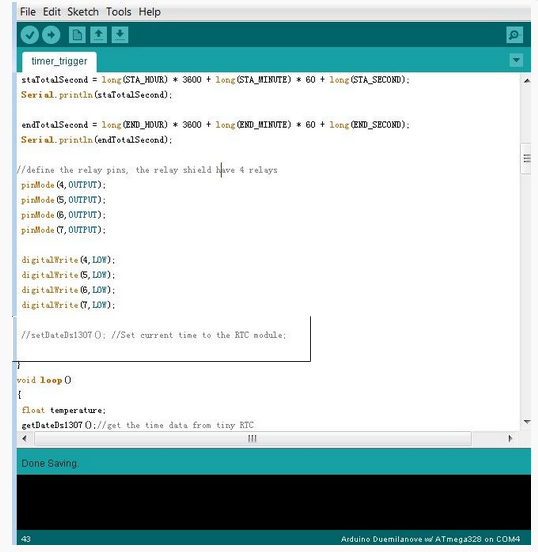Click vertical scrollbar down arrow

[x=527, y=421]
